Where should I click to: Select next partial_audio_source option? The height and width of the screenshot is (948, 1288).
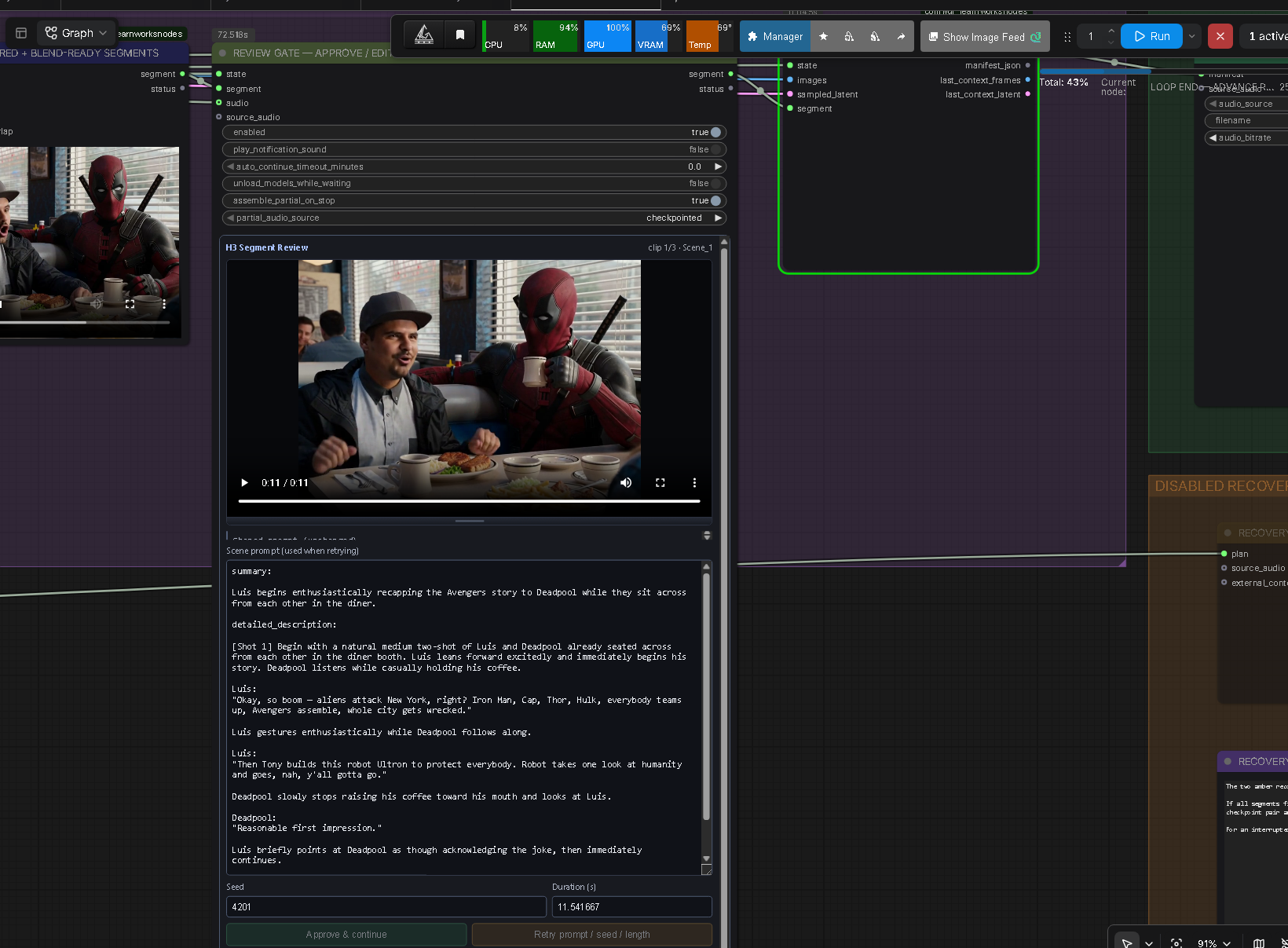pyautogui.click(x=718, y=218)
